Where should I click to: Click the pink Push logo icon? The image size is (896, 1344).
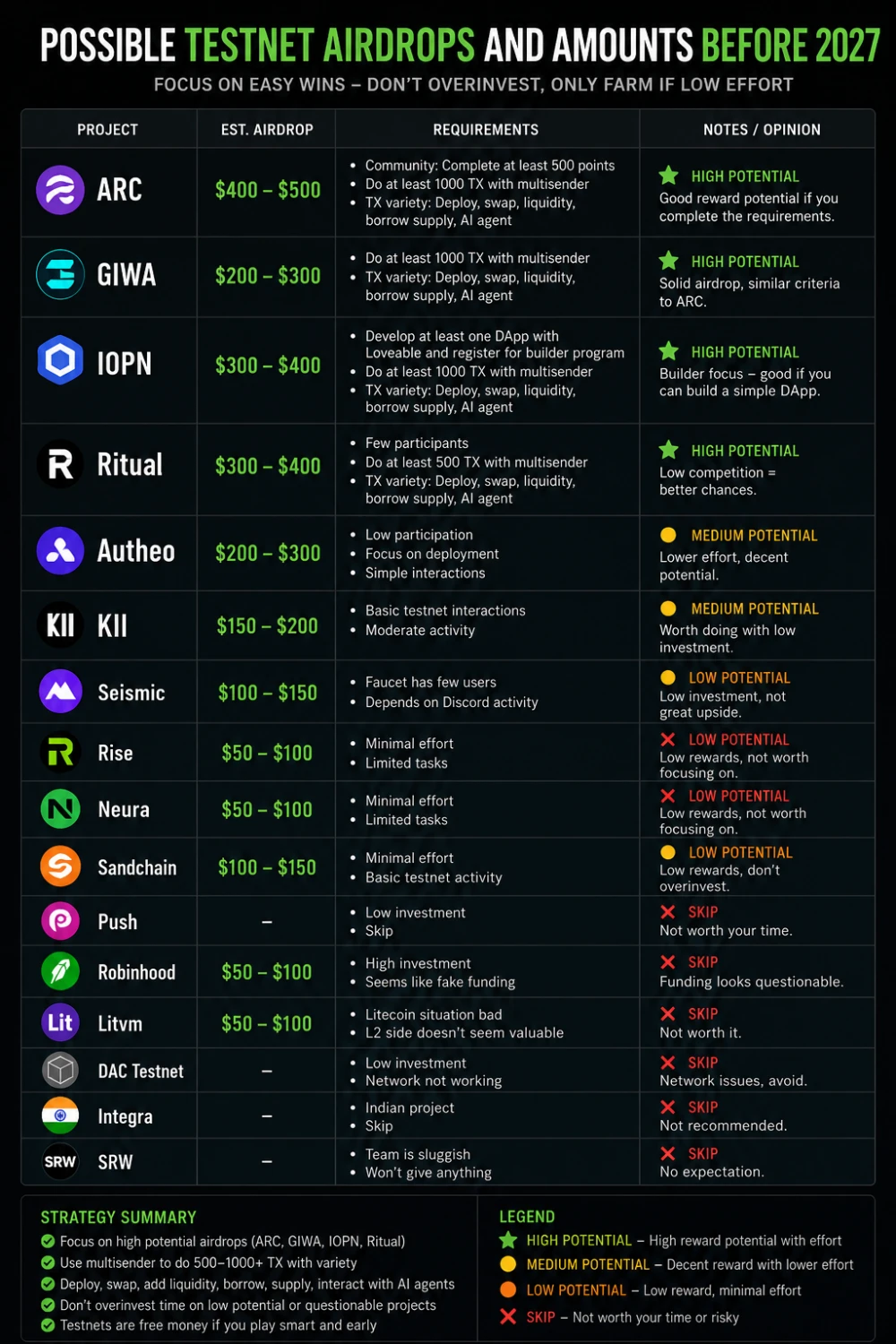pyautogui.click(x=60, y=921)
